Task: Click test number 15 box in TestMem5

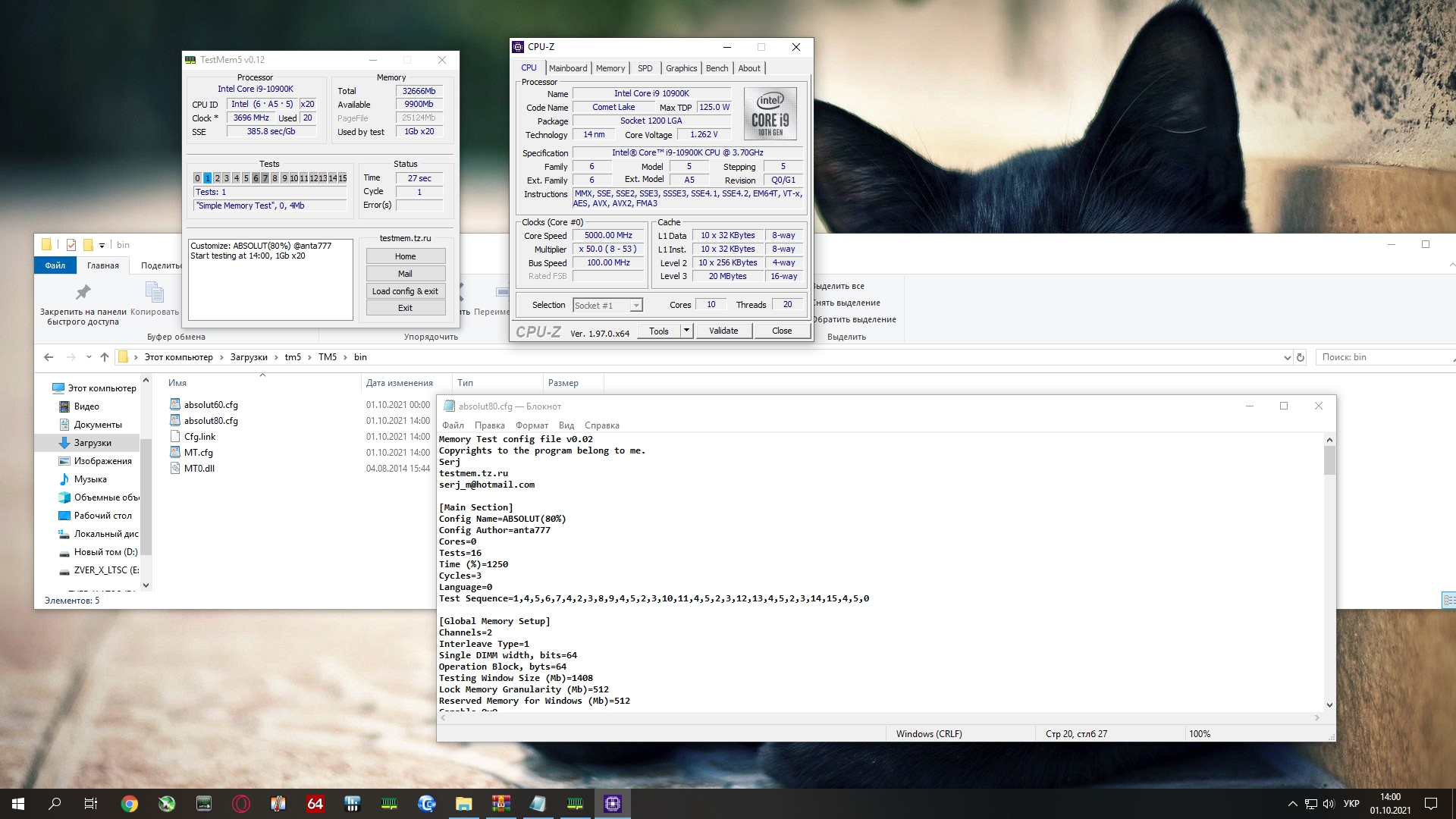Action: (x=343, y=178)
